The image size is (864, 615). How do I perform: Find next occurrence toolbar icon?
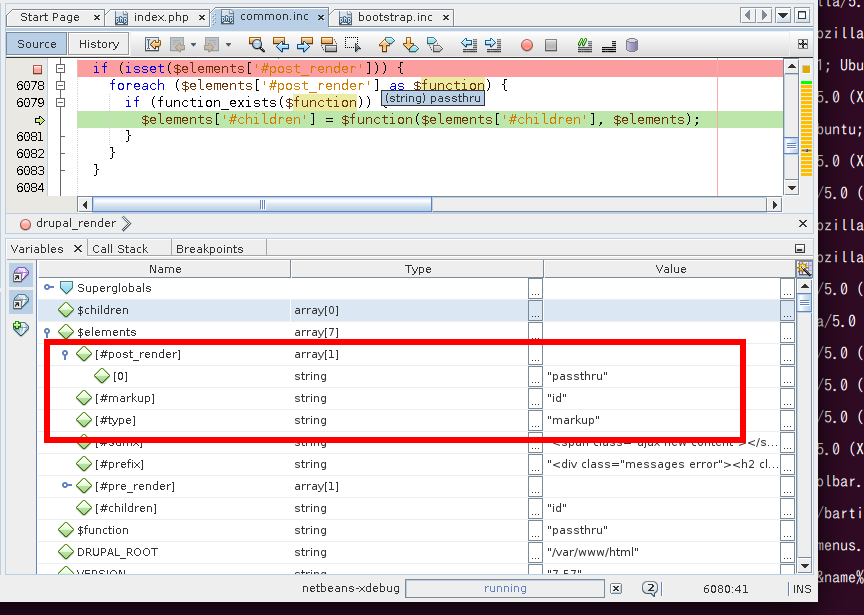[305, 45]
